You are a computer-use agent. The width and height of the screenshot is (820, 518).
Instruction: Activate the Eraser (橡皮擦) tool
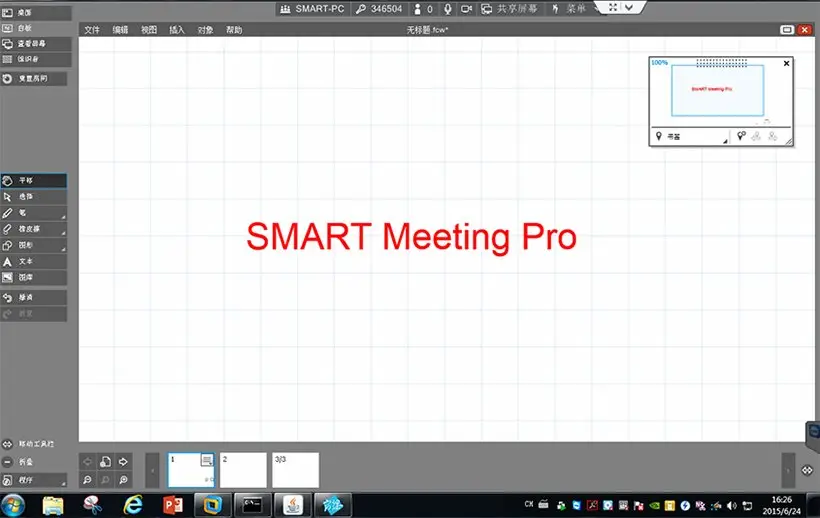(33, 229)
